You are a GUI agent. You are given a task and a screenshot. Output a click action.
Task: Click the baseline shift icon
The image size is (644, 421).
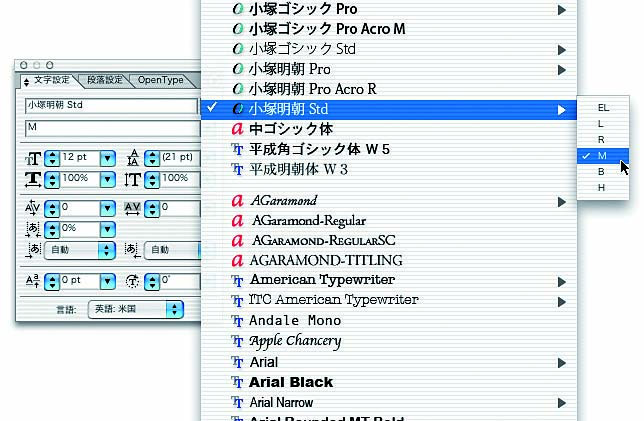(33, 281)
